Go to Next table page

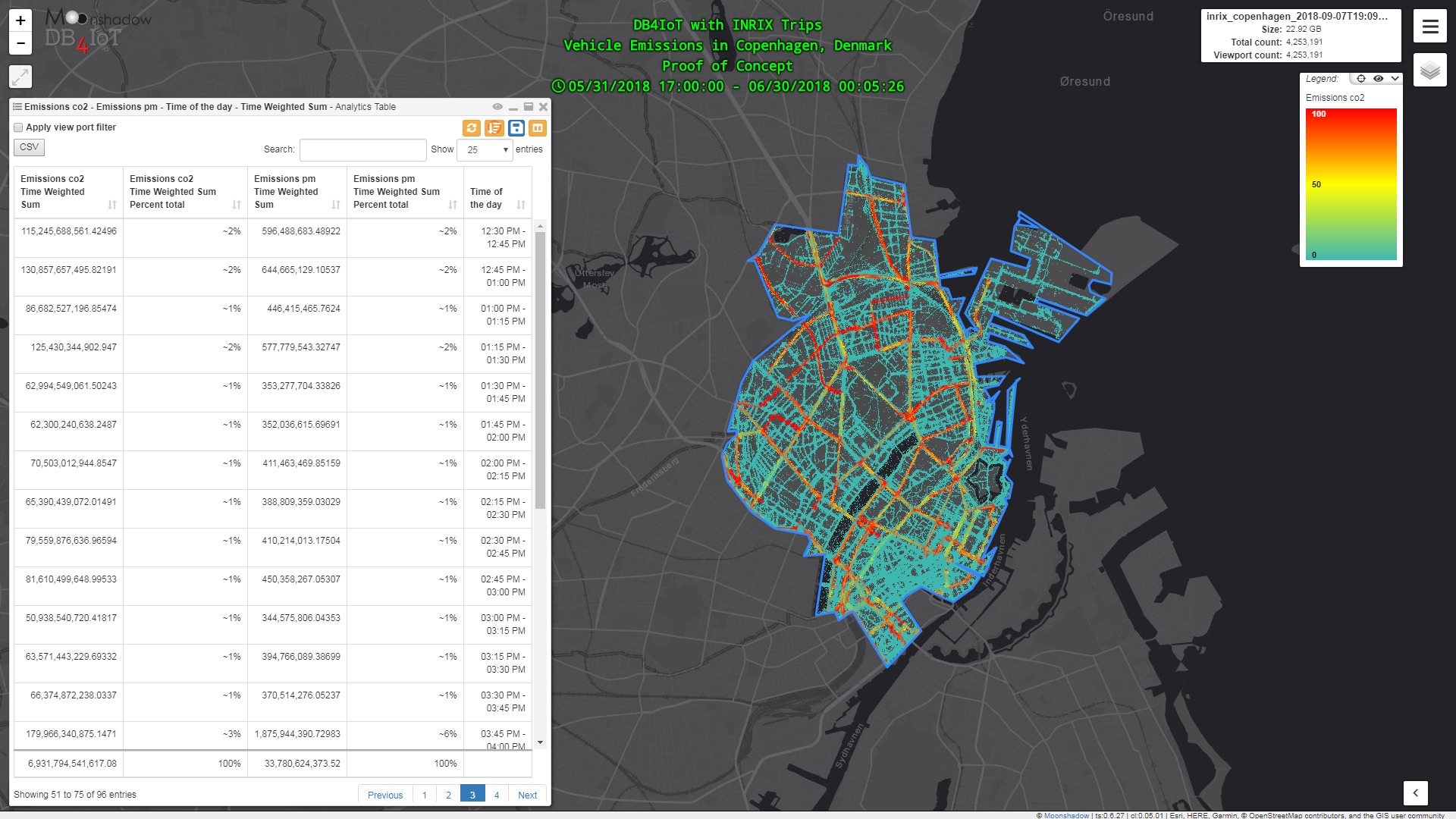point(528,795)
